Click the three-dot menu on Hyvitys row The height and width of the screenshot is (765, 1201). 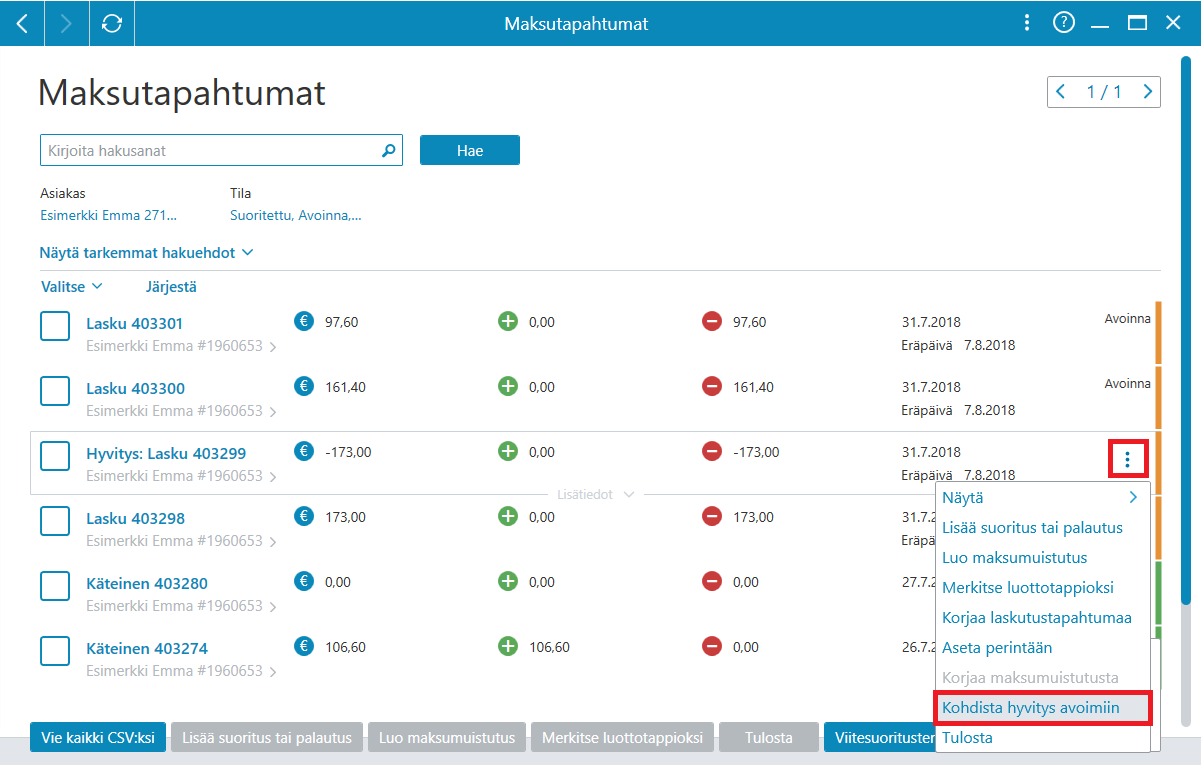point(1127,459)
